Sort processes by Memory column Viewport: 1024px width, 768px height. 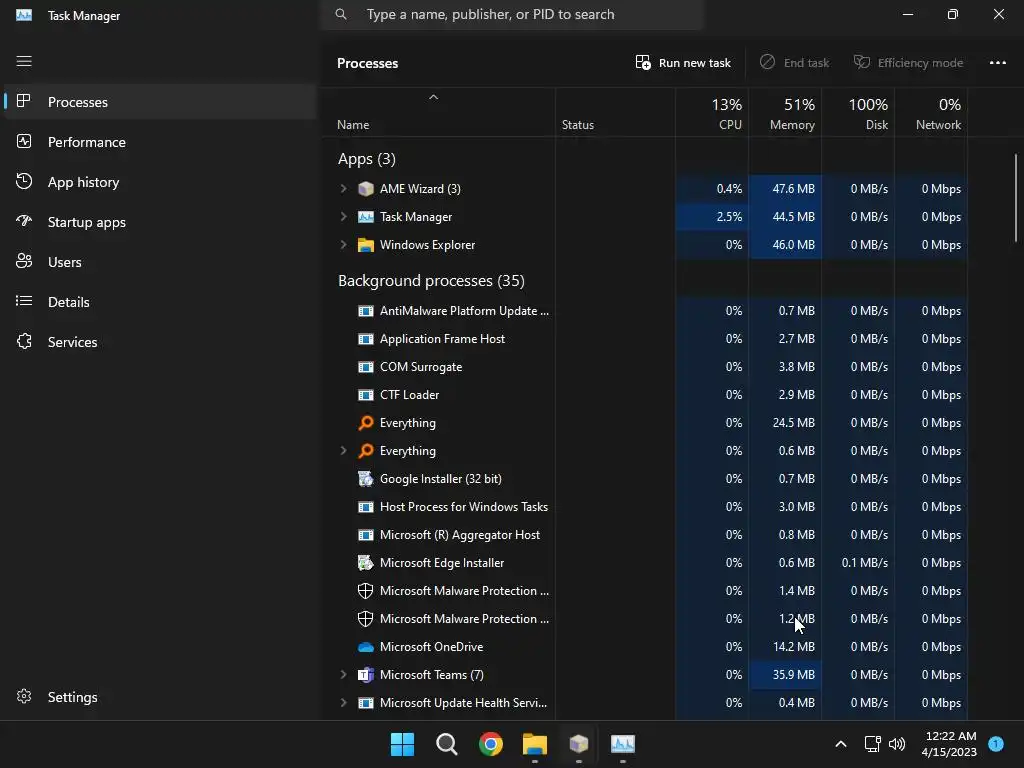[785, 112]
